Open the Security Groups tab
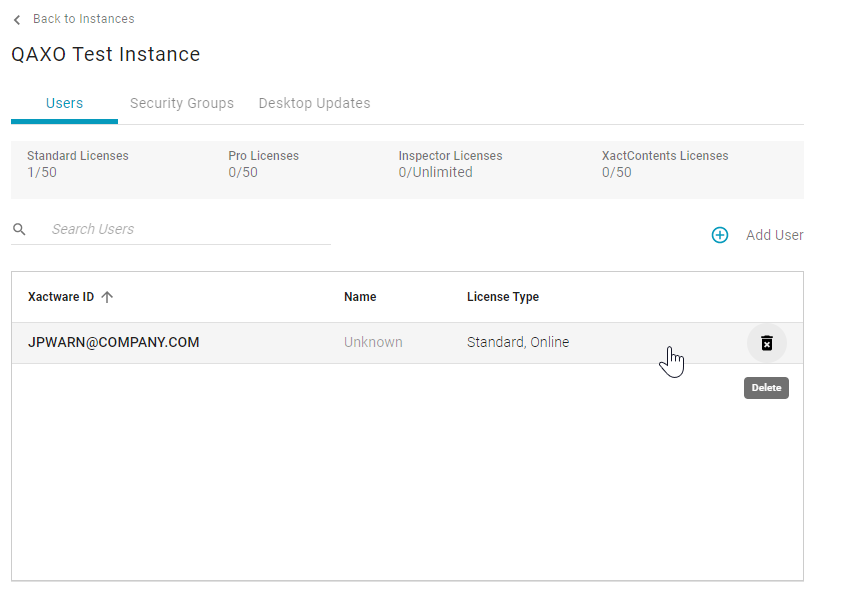 pyautogui.click(x=182, y=104)
